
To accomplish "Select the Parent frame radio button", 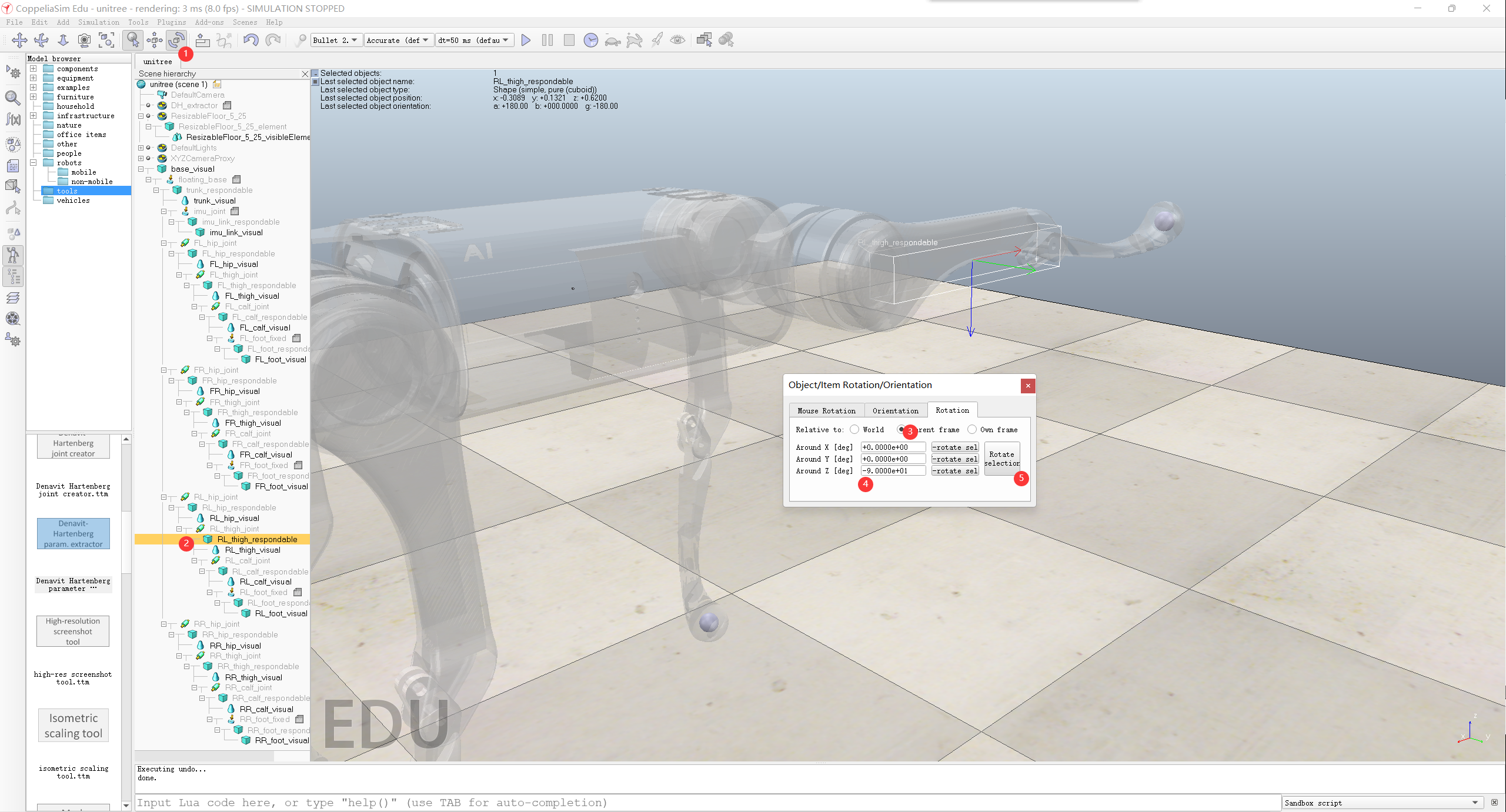I will (x=901, y=430).
